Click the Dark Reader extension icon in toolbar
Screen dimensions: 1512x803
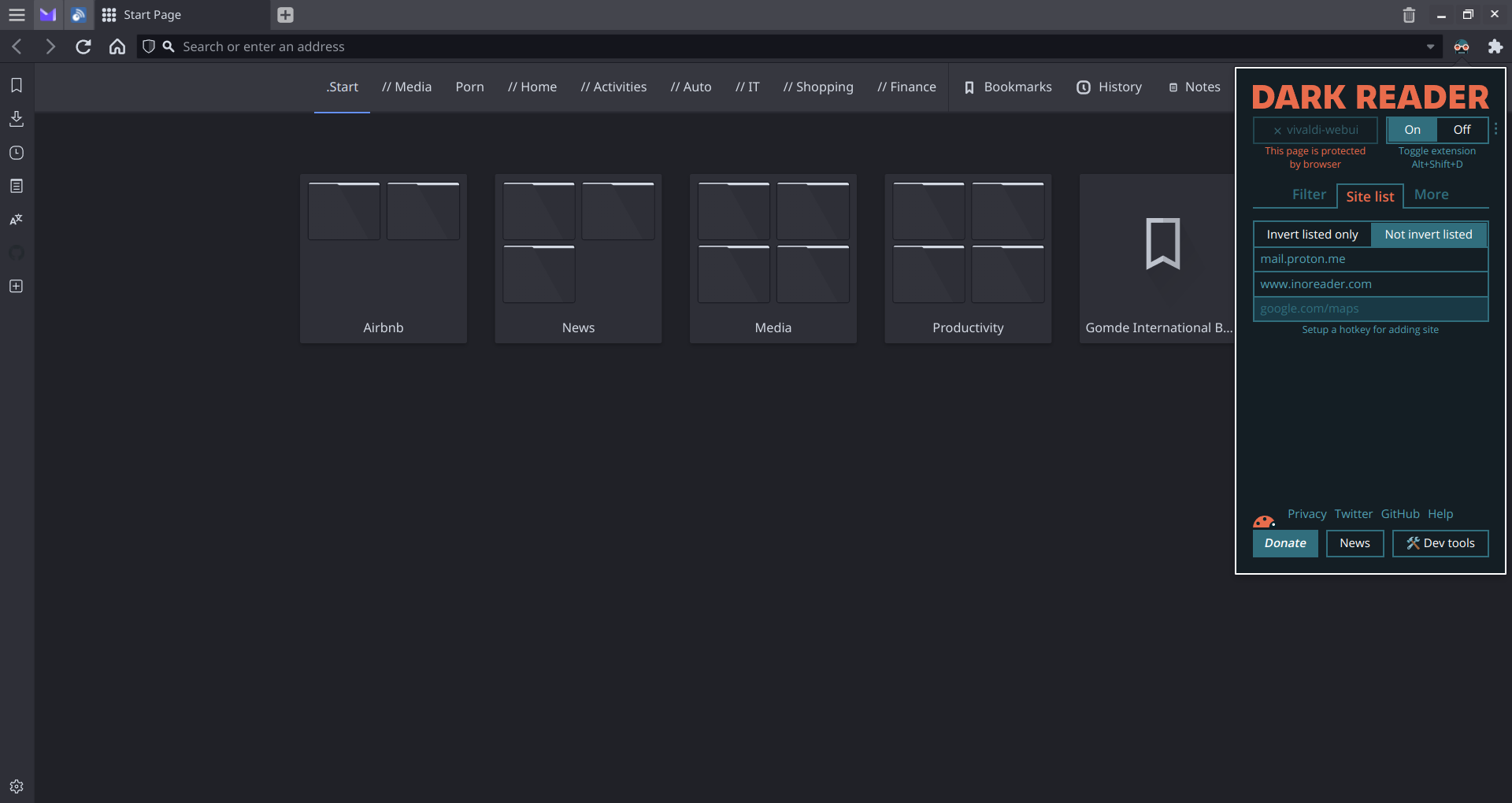(x=1462, y=46)
